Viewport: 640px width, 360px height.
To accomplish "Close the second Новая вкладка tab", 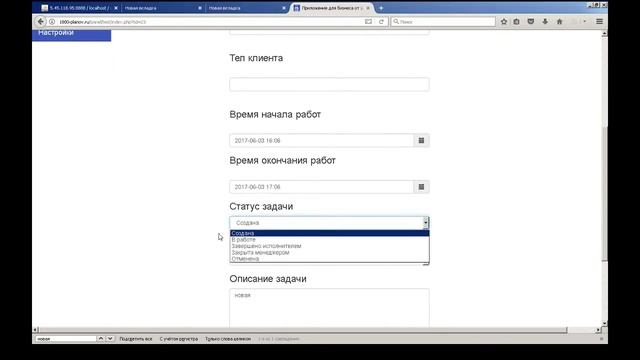I will coord(284,8).
